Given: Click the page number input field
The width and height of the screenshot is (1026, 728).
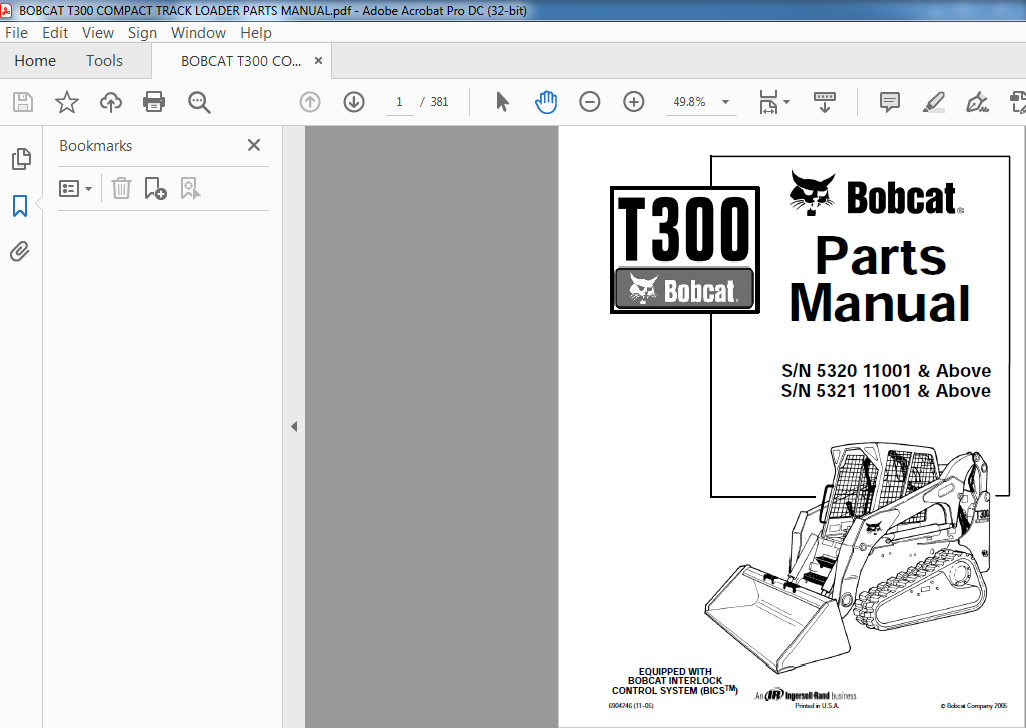Looking at the screenshot, I should click(x=399, y=102).
